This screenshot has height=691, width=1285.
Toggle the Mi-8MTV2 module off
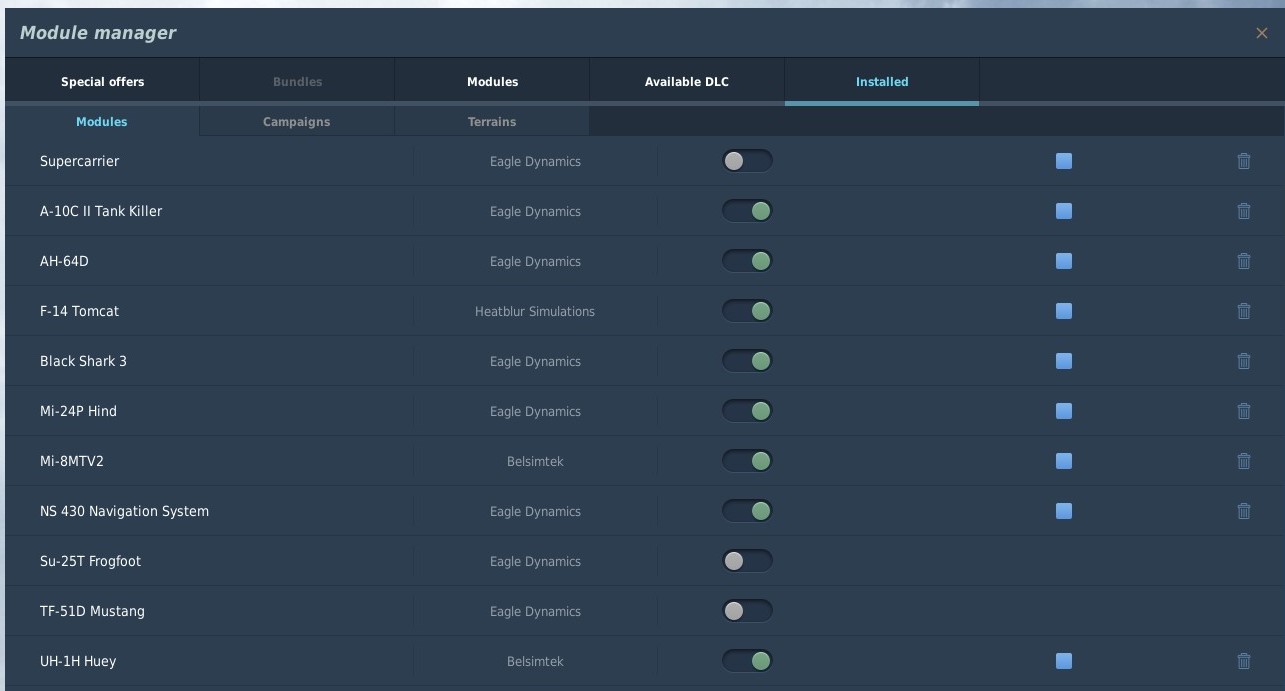747,461
